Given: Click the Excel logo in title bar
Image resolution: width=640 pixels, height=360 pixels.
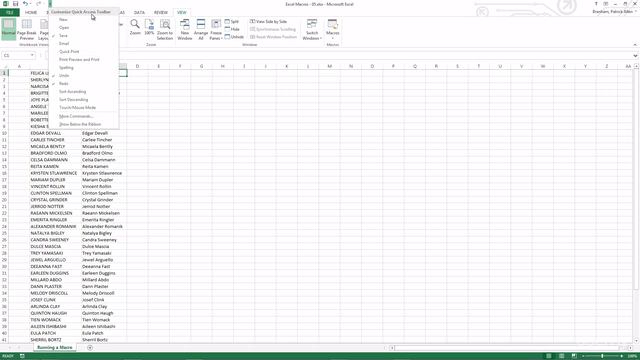Looking at the screenshot, I should pyautogui.click(x=6, y=4).
